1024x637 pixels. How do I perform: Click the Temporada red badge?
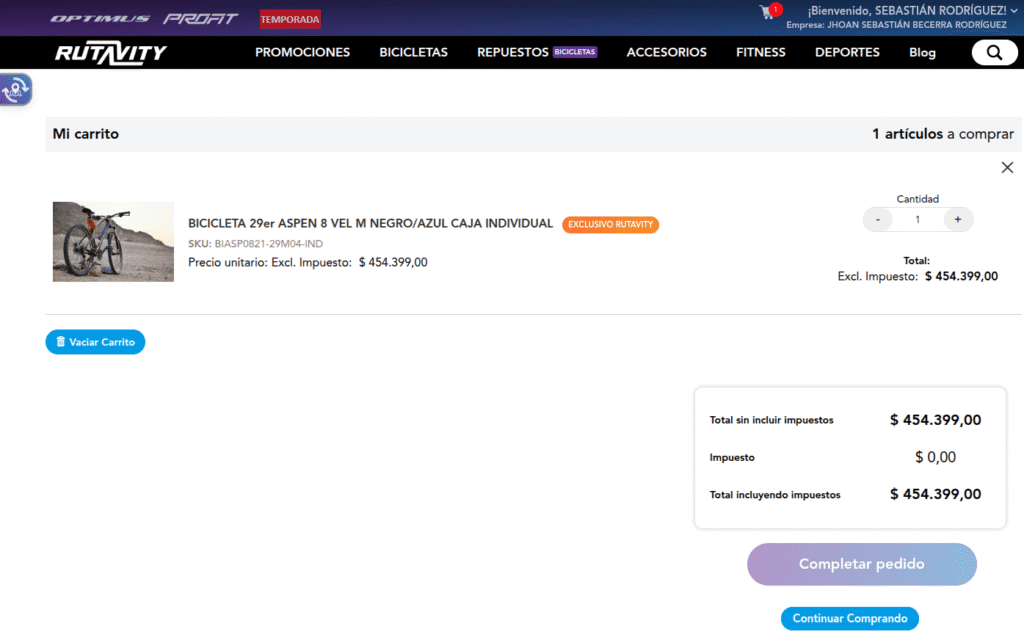pyautogui.click(x=290, y=19)
